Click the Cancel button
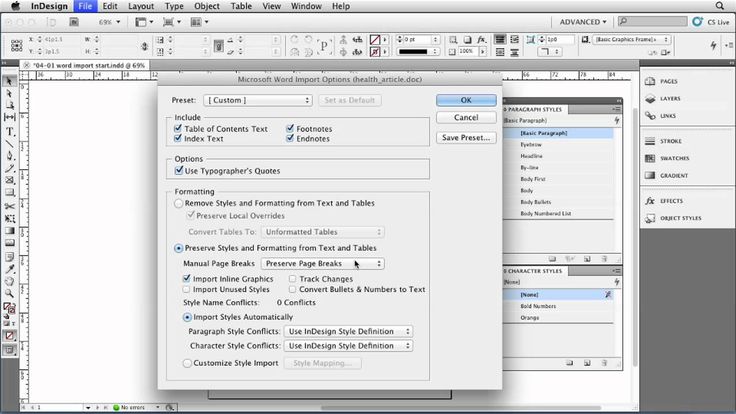The width and height of the screenshot is (736, 414). tap(466, 117)
